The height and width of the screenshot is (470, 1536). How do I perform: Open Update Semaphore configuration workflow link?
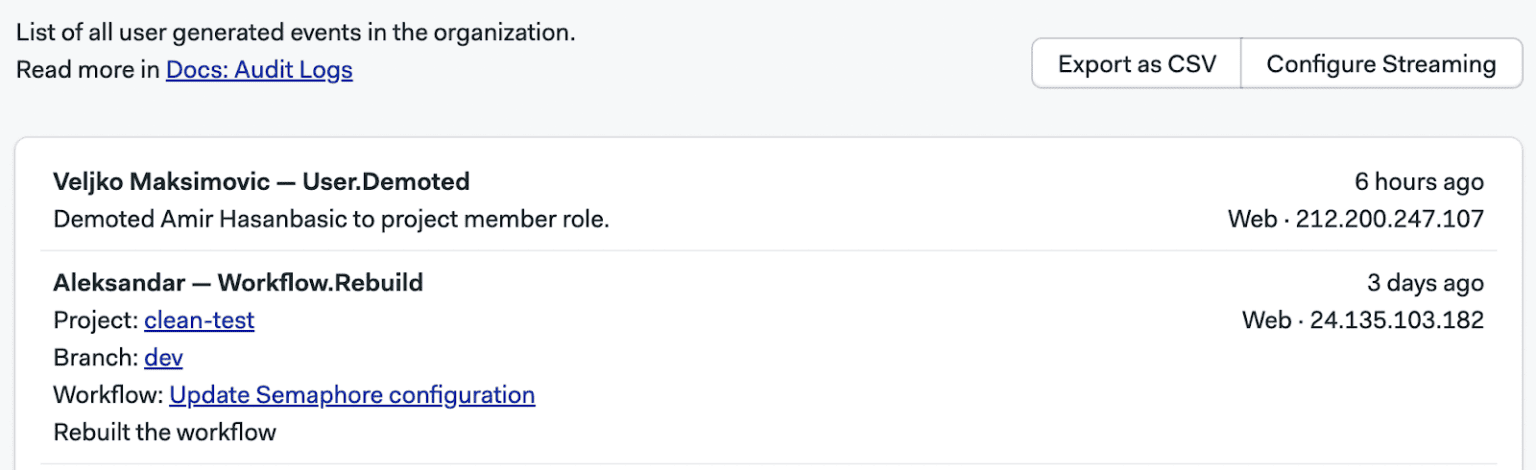coord(352,395)
